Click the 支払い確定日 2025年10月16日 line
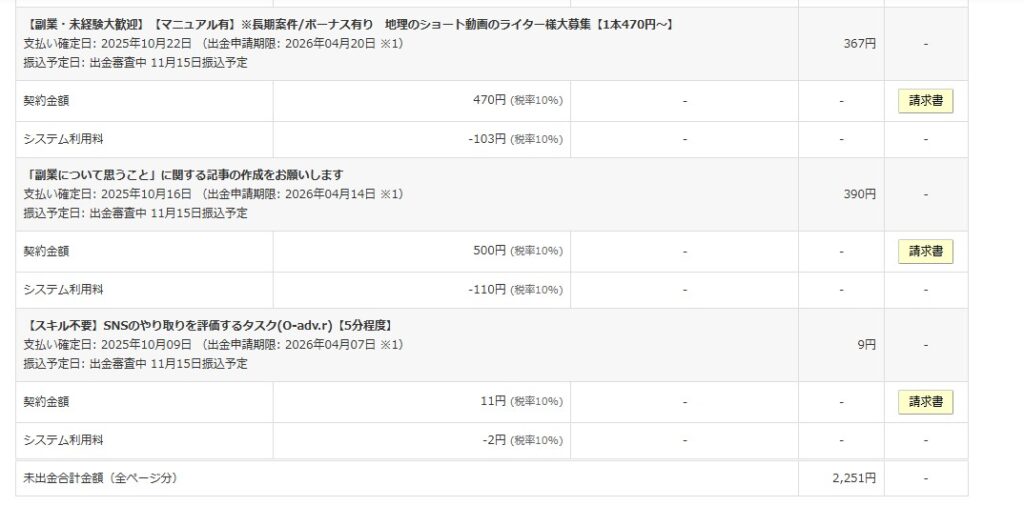1024x506 pixels. 213,194
